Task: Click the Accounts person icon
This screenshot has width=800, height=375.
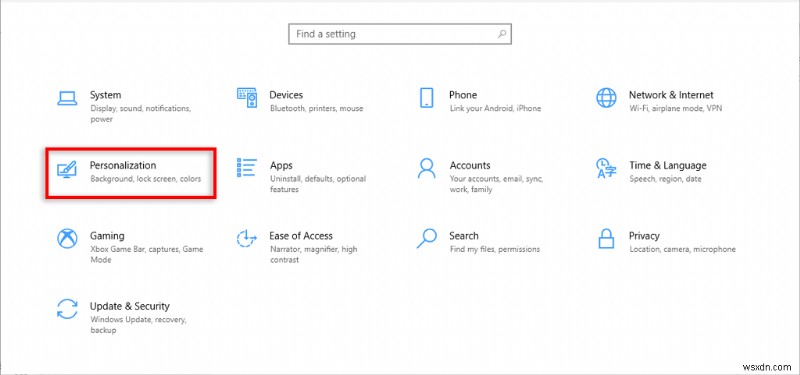Action: click(x=427, y=168)
